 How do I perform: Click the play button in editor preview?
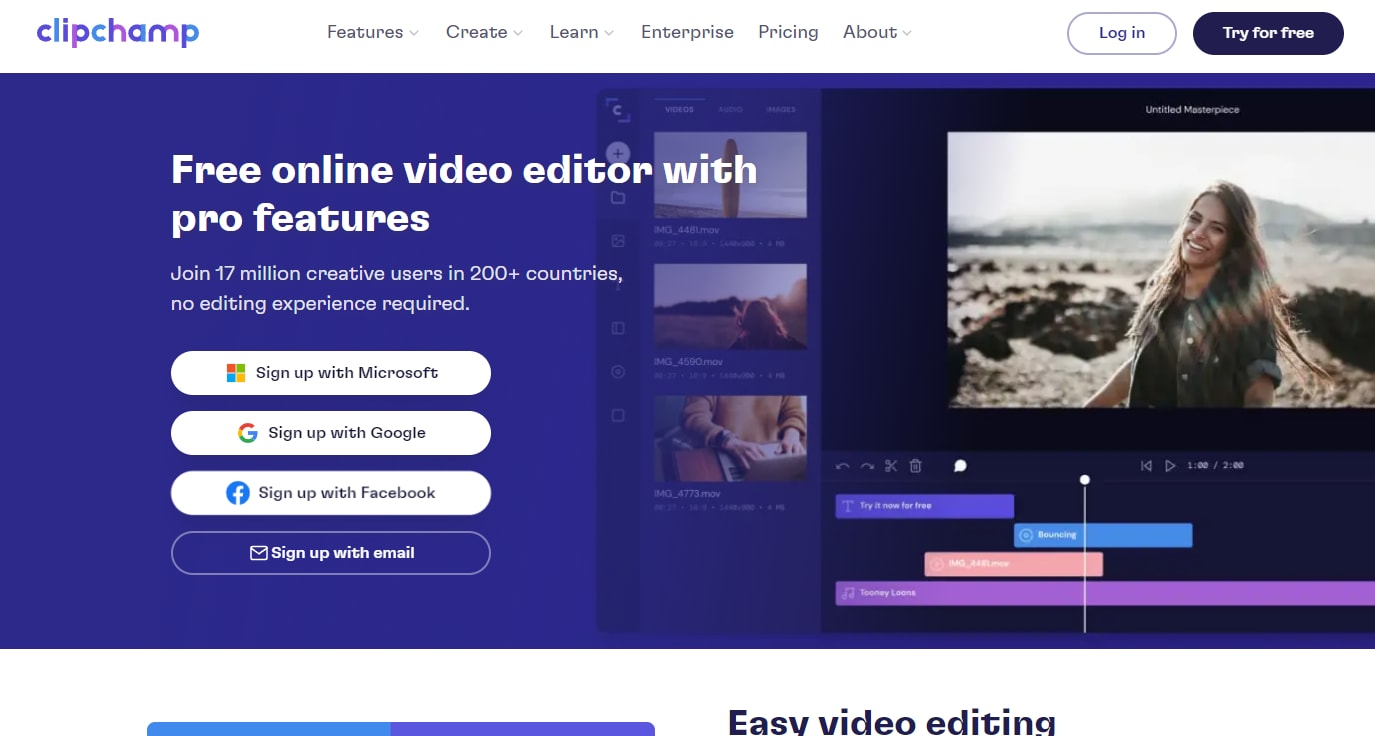[1170, 466]
